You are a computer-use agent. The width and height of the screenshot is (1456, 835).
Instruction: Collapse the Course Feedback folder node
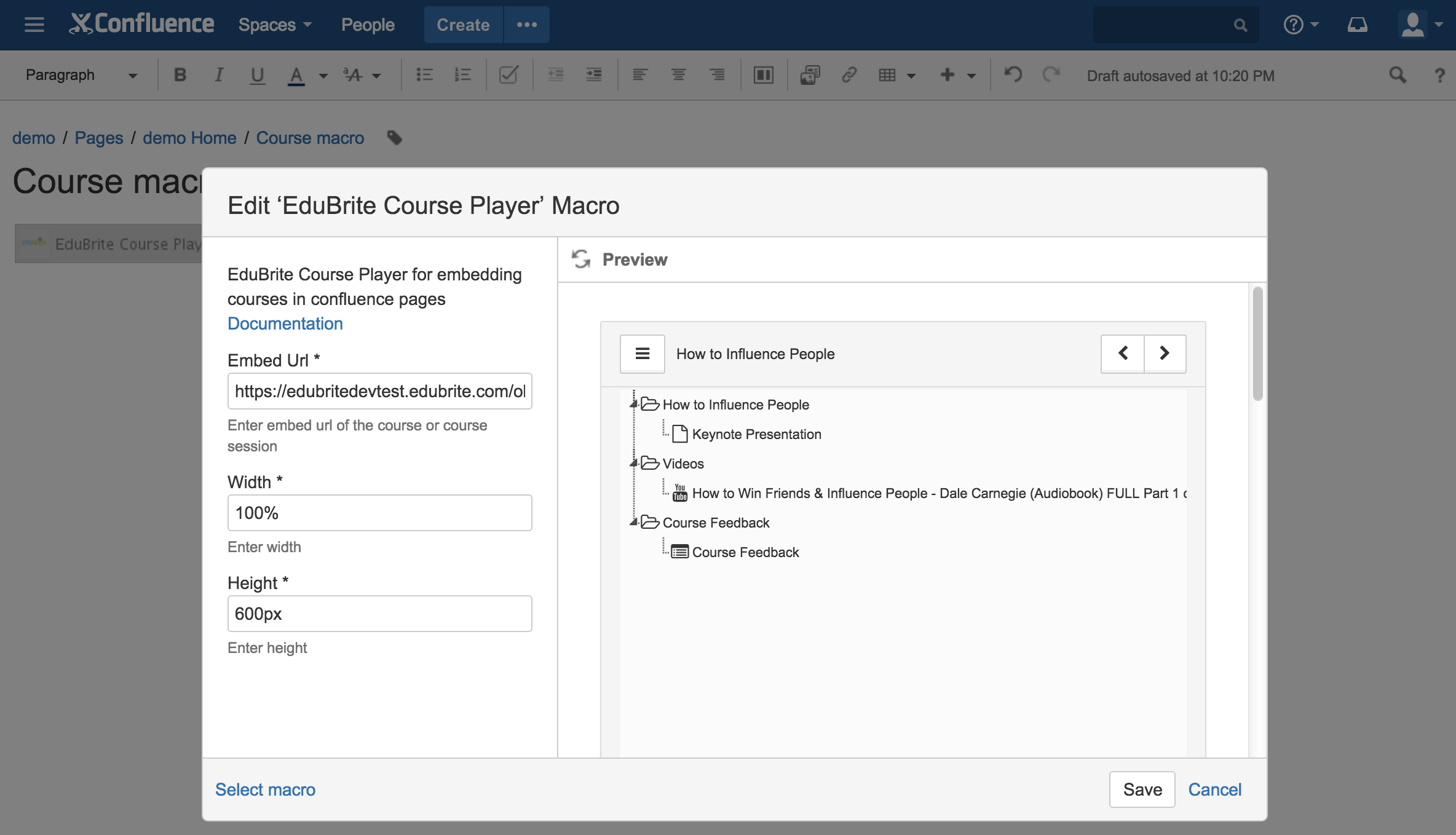pos(633,522)
